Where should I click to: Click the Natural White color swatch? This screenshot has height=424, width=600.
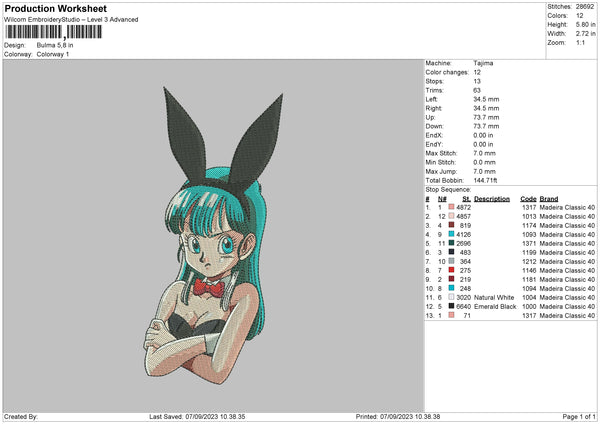pyautogui.click(x=451, y=297)
